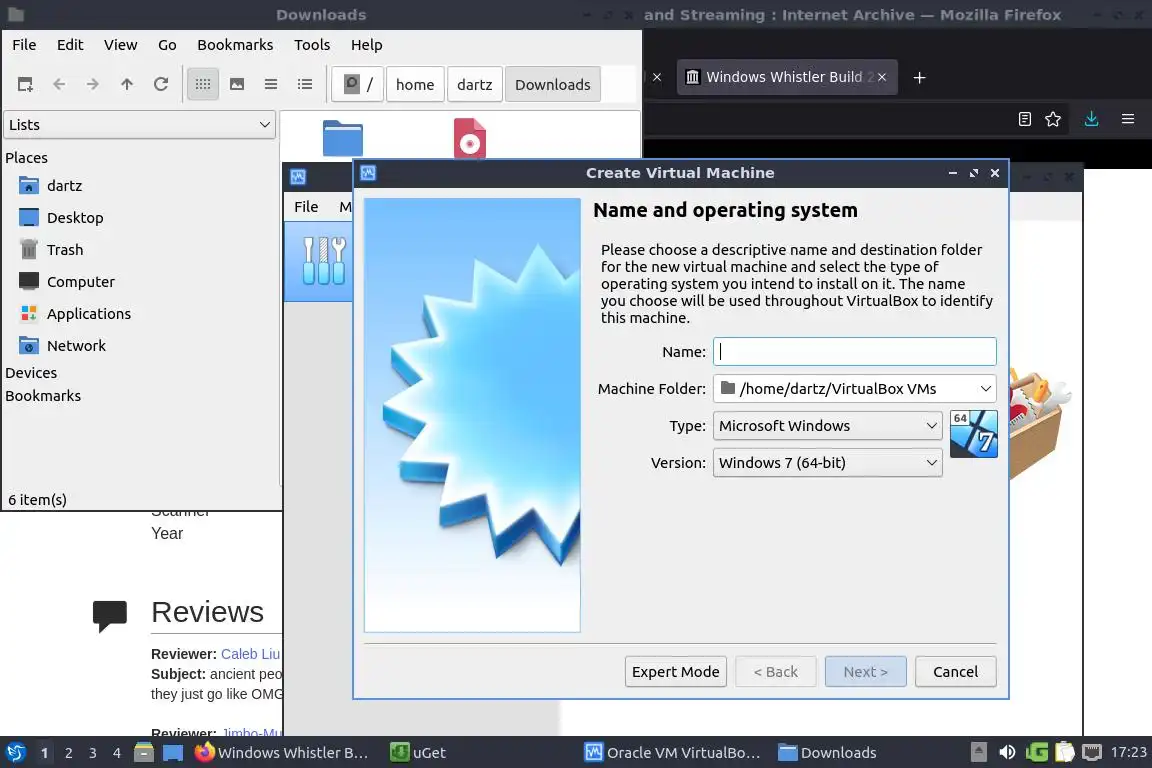Open the Machine Folder dropdown
This screenshot has height=768, width=1152.
pyautogui.click(x=854, y=389)
